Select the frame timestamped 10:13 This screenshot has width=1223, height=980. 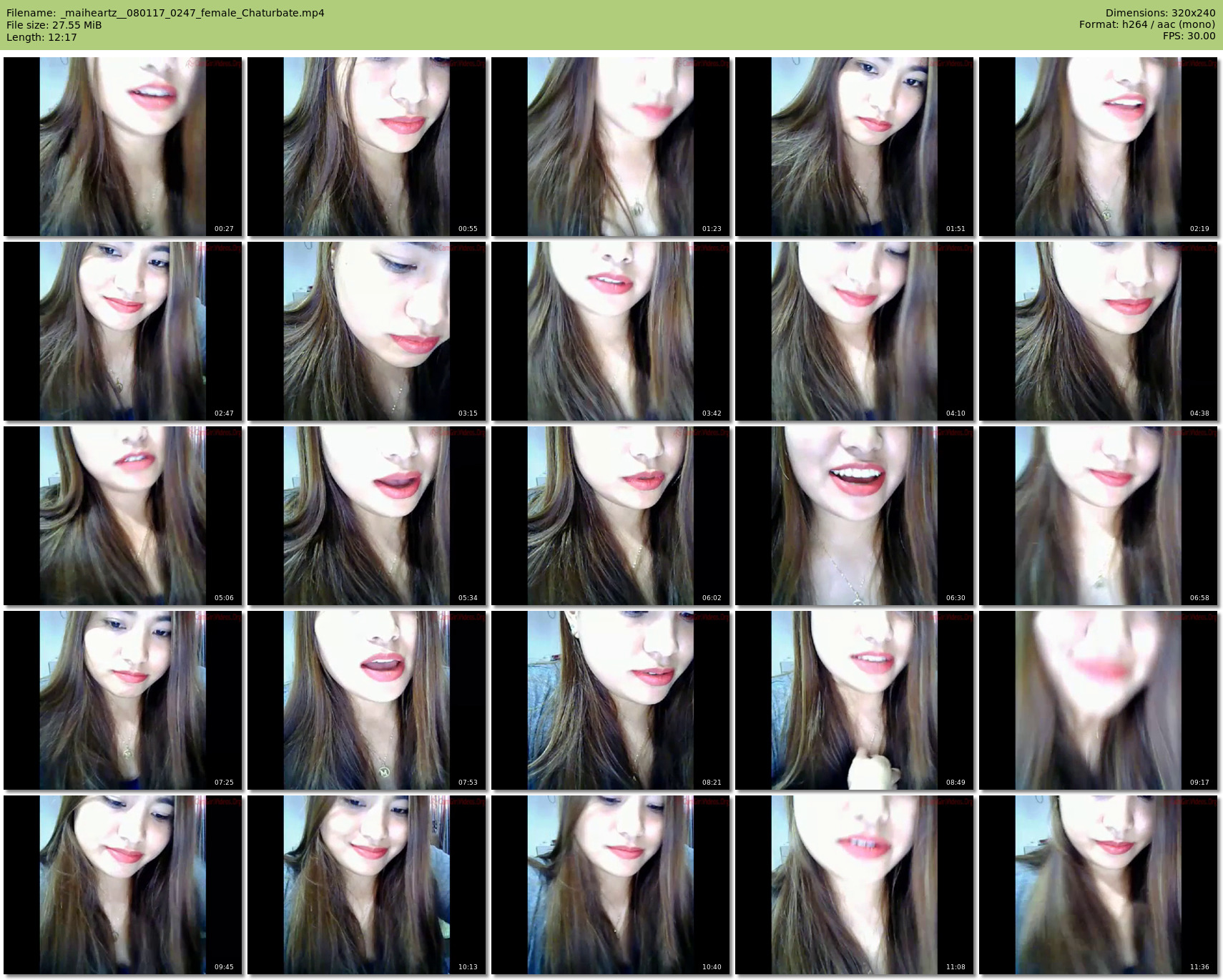tap(366, 885)
